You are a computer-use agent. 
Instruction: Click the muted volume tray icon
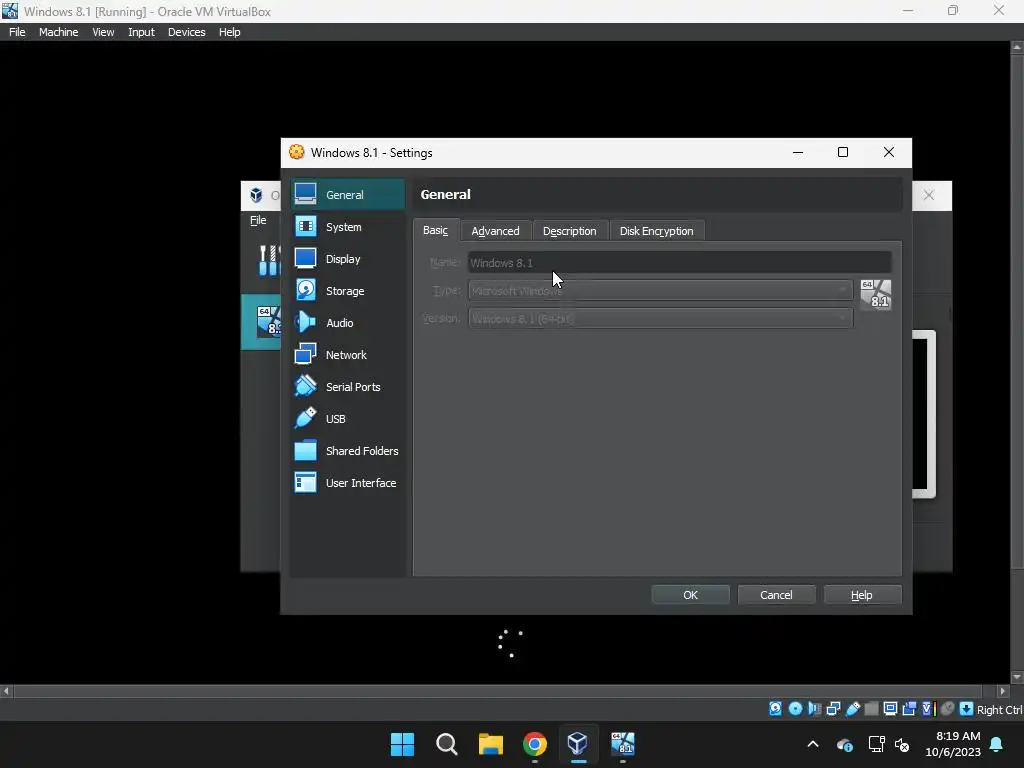(x=902, y=744)
